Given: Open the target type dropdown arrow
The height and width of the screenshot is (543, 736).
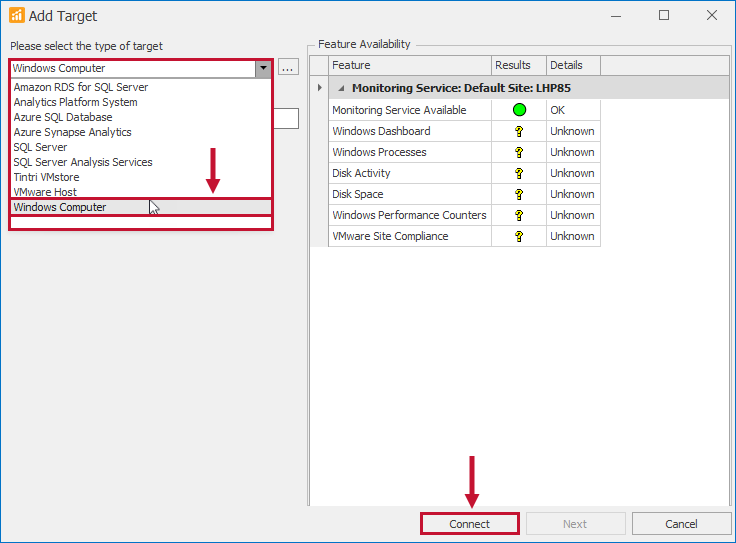Looking at the screenshot, I should click(x=263, y=69).
